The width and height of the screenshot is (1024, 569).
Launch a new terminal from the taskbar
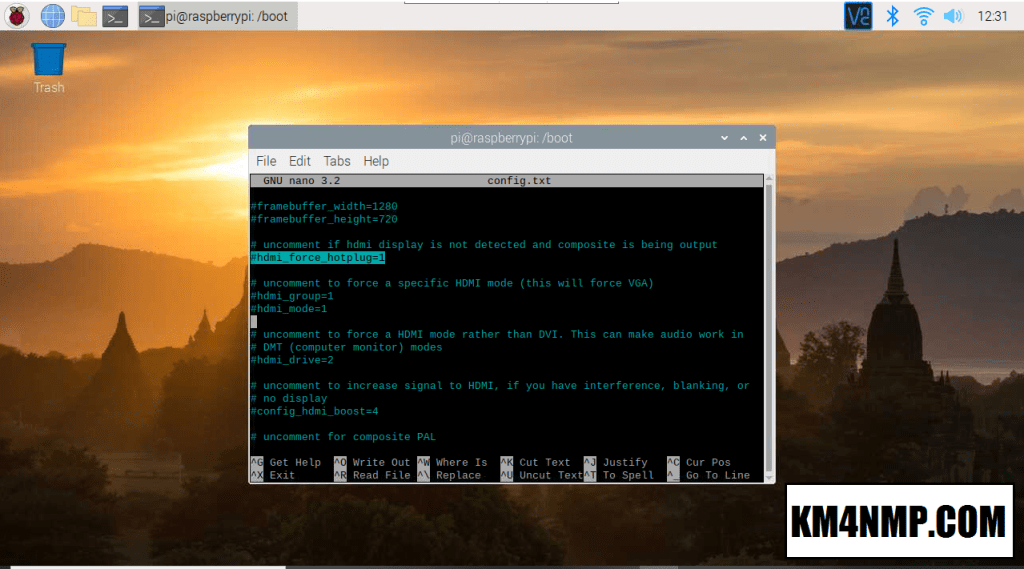point(116,15)
